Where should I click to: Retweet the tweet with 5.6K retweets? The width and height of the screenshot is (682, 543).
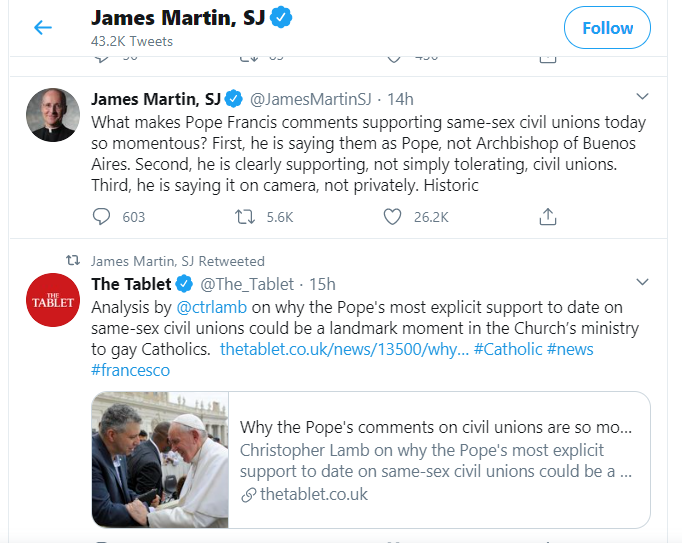pyautogui.click(x=245, y=217)
